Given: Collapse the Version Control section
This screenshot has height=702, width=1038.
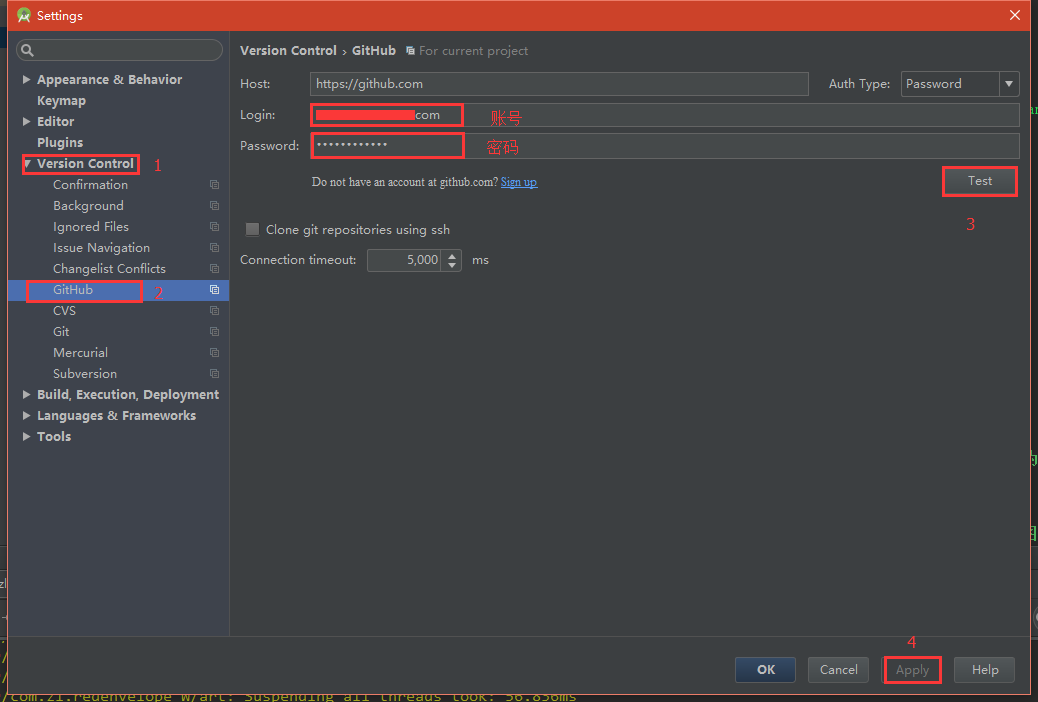Looking at the screenshot, I should point(27,164).
